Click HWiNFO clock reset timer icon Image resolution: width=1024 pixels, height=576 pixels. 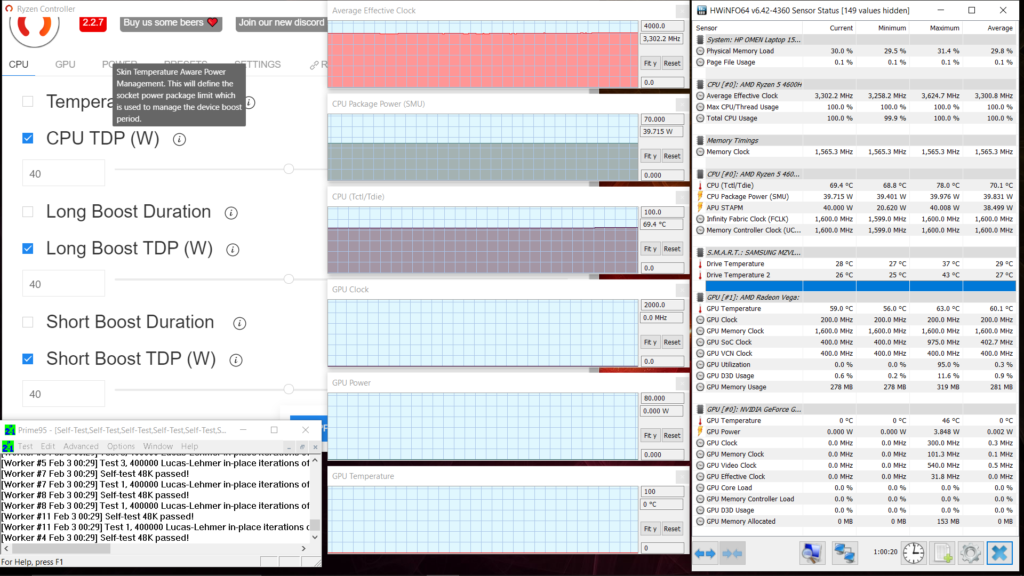pyautogui.click(x=913, y=553)
